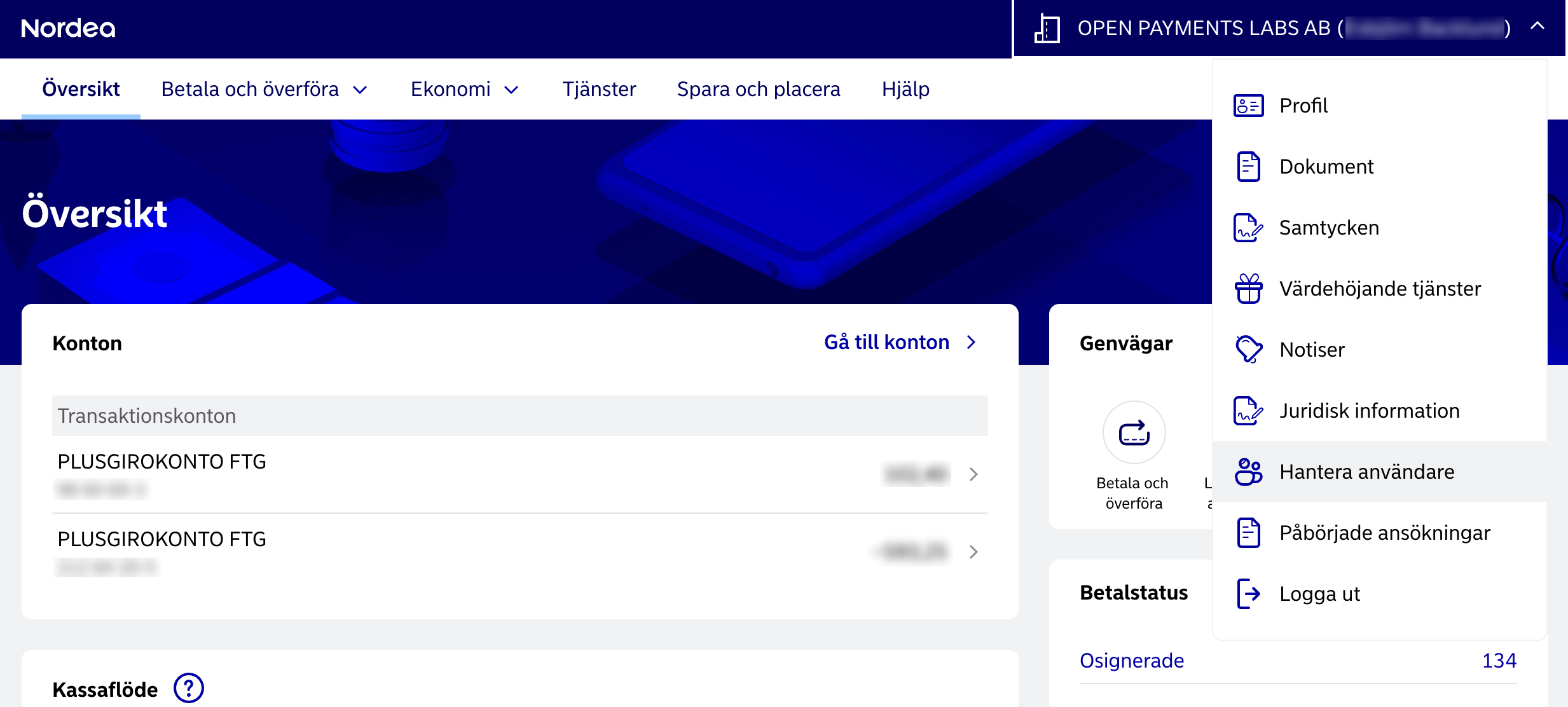Open the second PLUSGIROKONTO FTG account

point(519,551)
